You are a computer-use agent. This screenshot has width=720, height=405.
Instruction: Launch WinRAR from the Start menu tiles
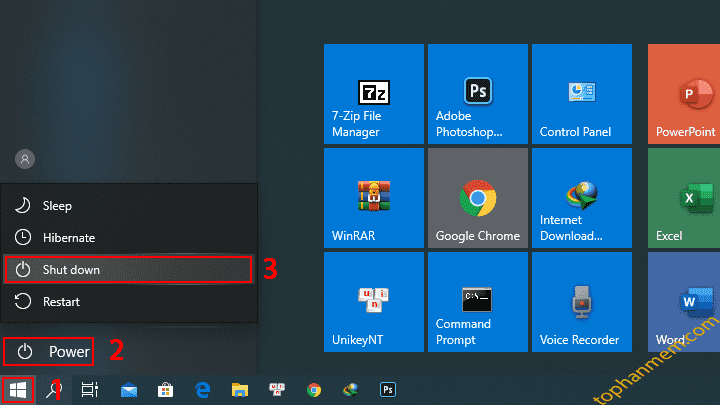[x=374, y=198]
